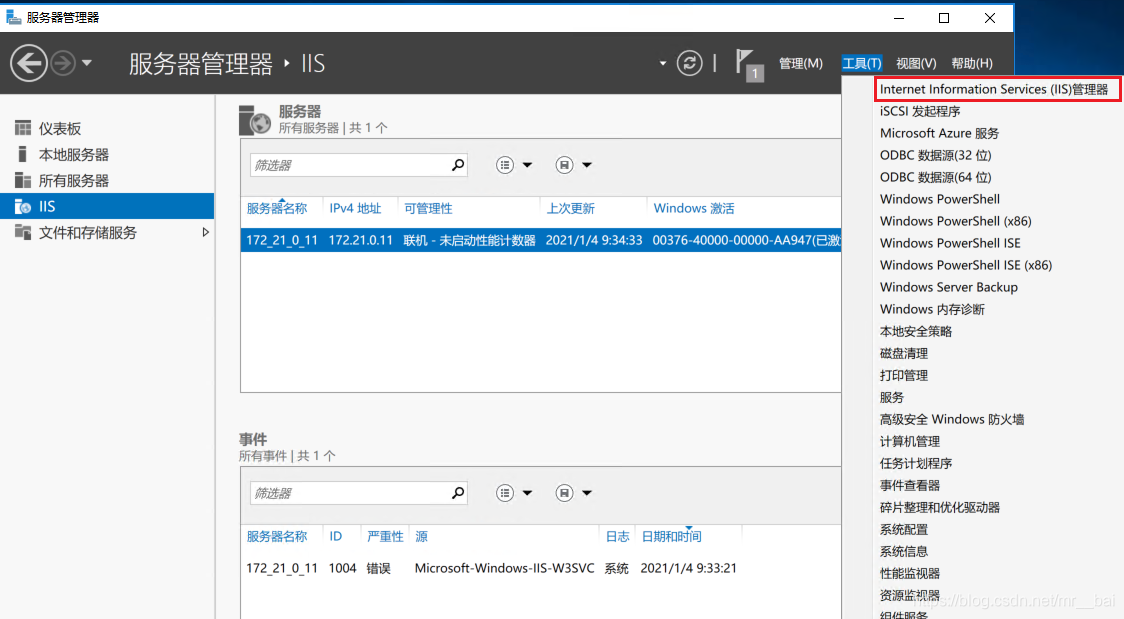Open ODBC 数据源(64 位)
Screen dimensions: 1124x619
tap(935, 177)
